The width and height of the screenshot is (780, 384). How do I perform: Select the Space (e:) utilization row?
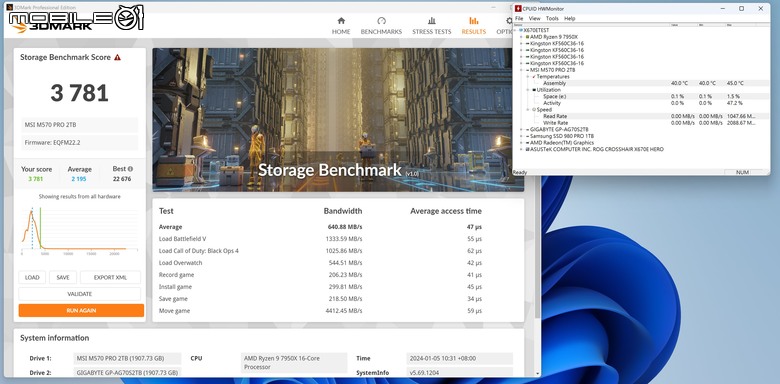tap(641, 96)
